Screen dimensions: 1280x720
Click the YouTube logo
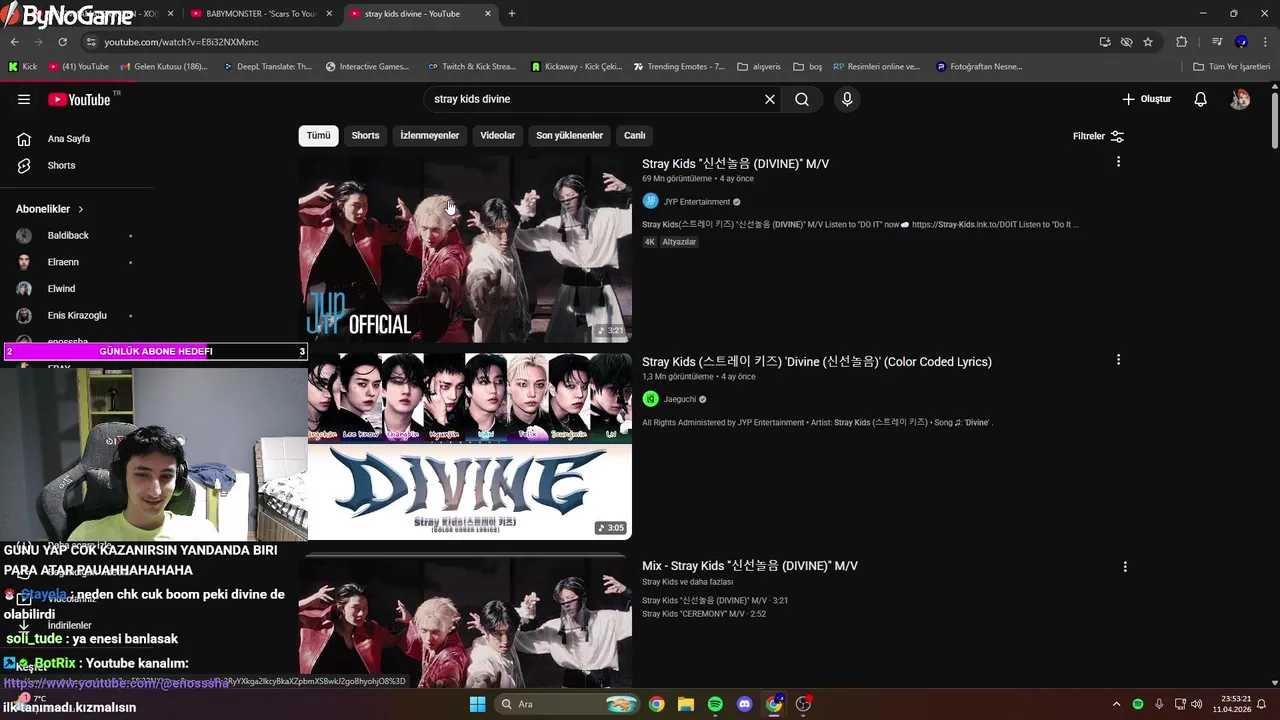[79, 99]
